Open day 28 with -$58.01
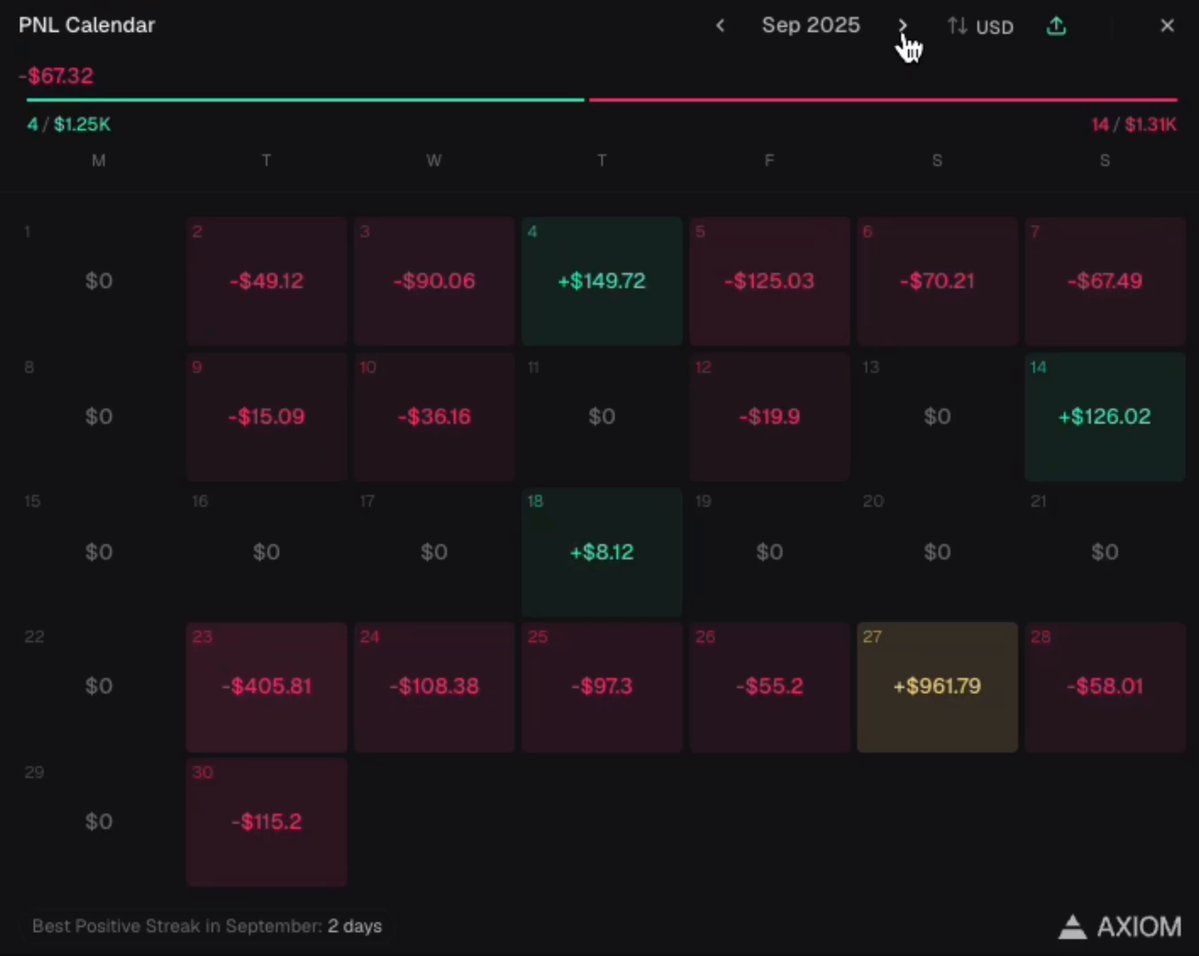Viewport: 1199px width, 956px height. [x=1105, y=687]
